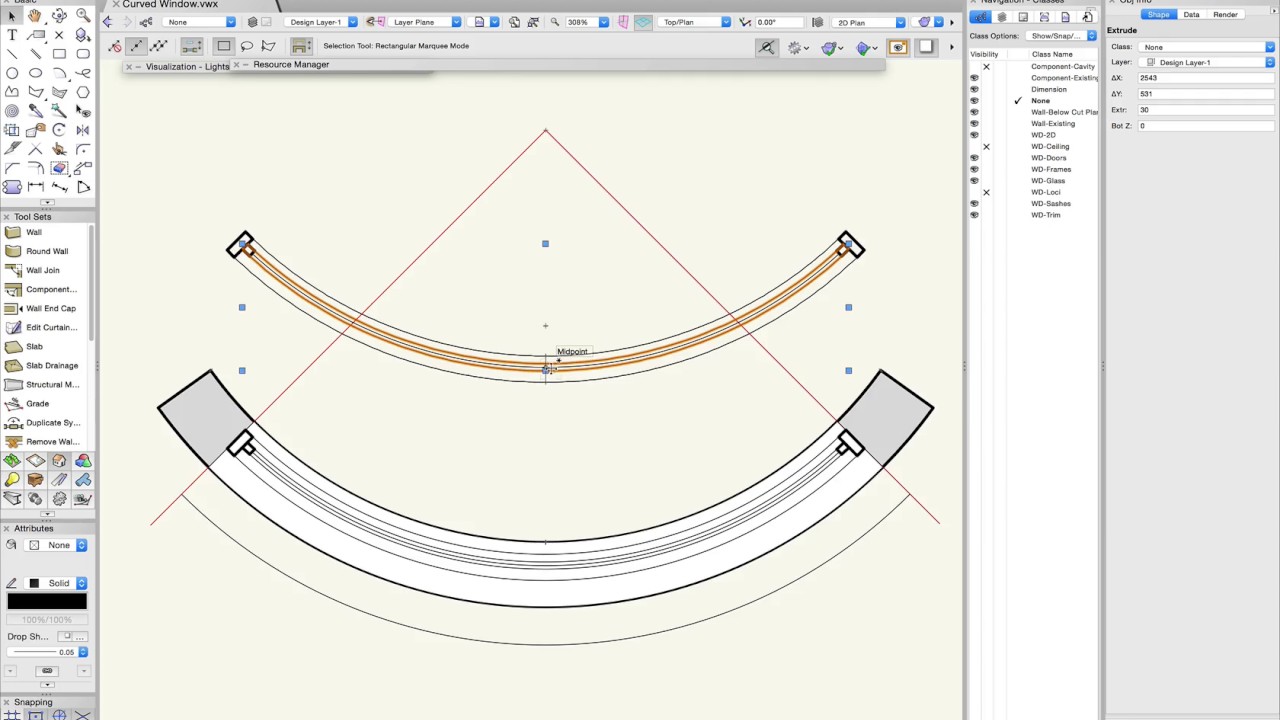The width and height of the screenshot is (1280, 720).
Task: Select the Oval tool
Action: pyautogui.click(x=35, y=73)
